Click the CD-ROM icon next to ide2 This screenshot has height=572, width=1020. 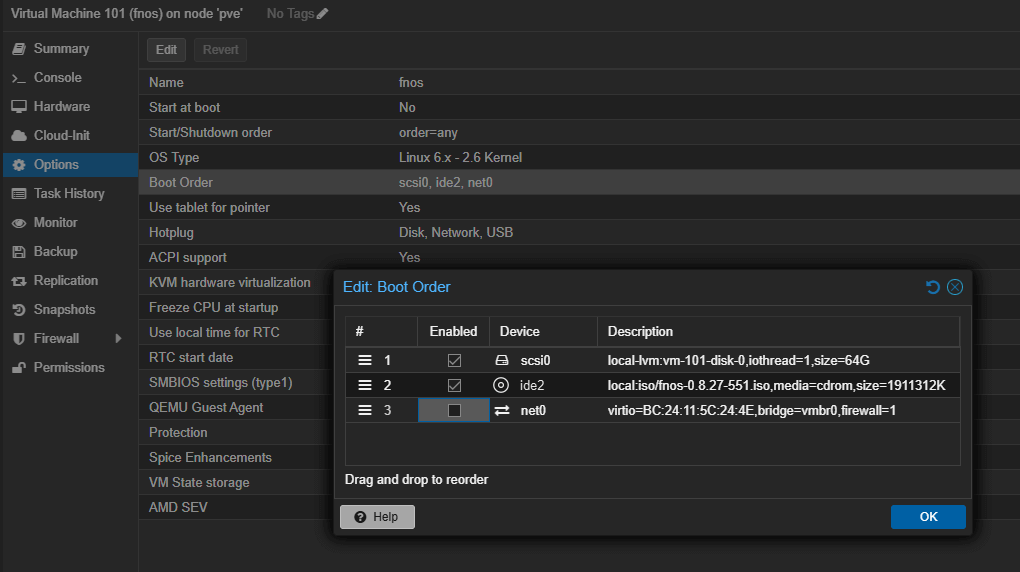(501, 385)
